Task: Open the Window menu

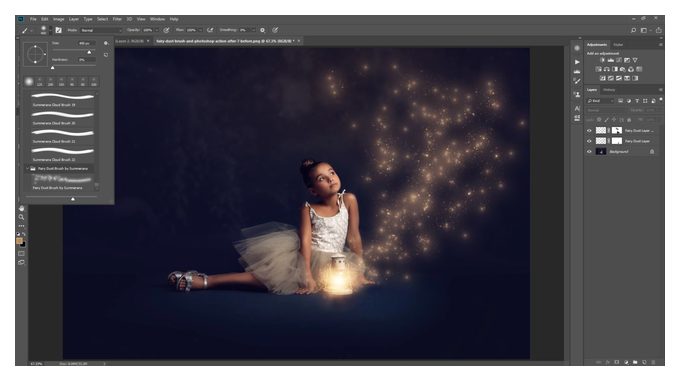Action: click(157, 19)
